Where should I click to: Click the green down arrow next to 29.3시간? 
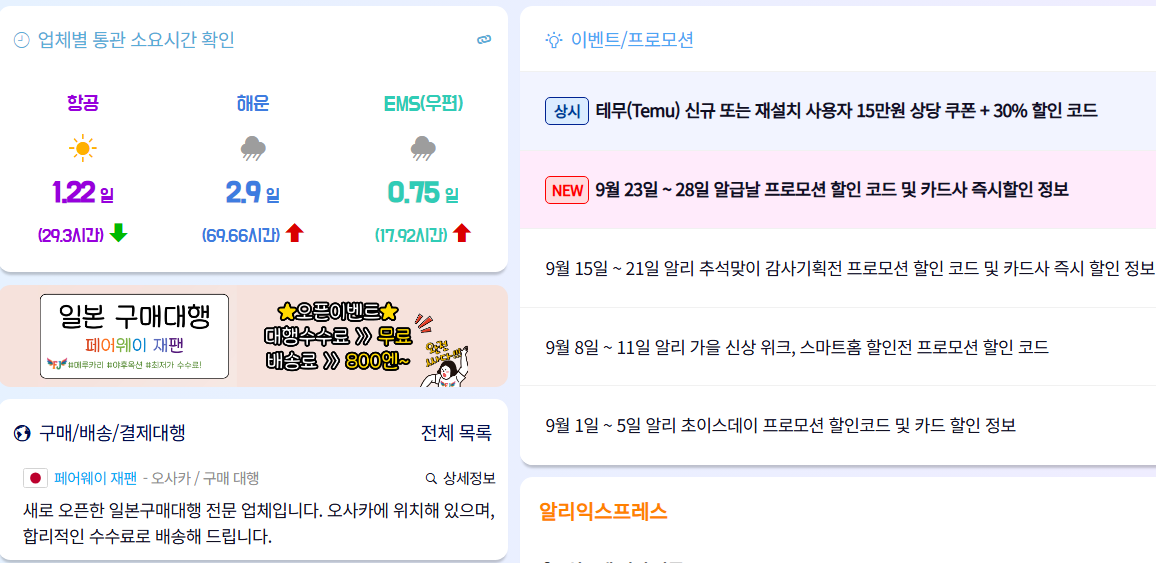coord(119,234)
